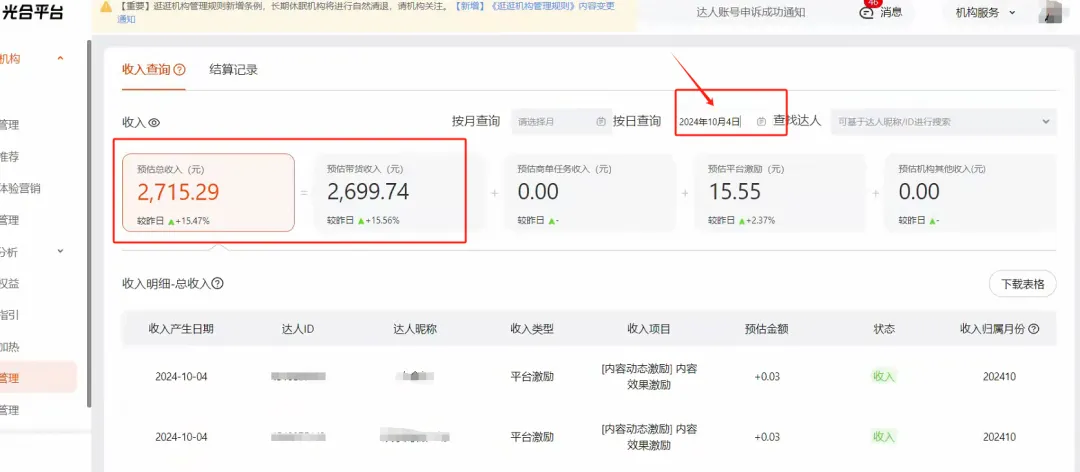Click help icon next to 收入归属月份 header
Image resolution: width=1080 pixels, height=472 pixels.
(x=1033, y=329)
